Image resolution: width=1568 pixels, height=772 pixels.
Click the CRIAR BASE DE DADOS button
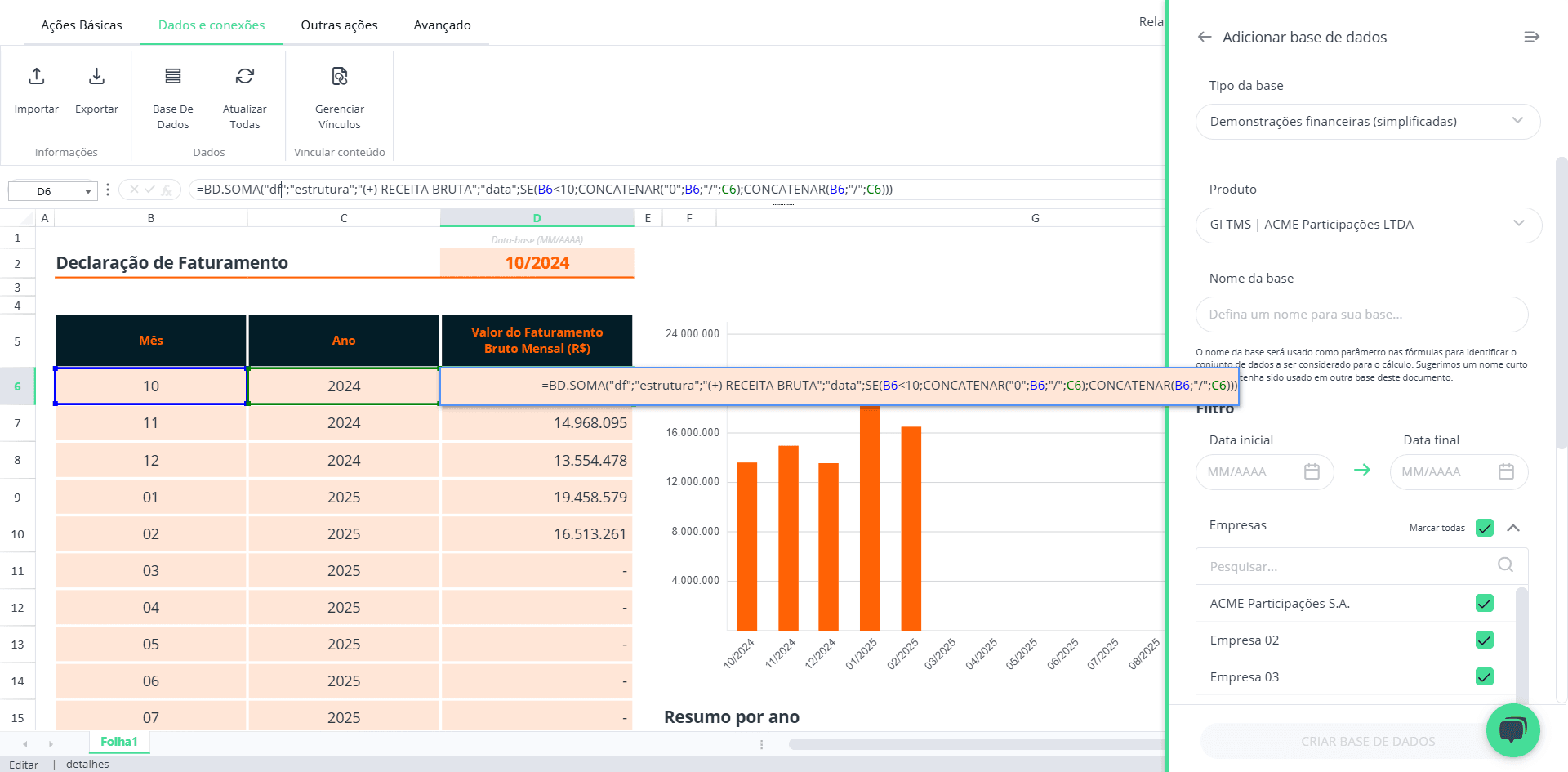(1368, 741)
